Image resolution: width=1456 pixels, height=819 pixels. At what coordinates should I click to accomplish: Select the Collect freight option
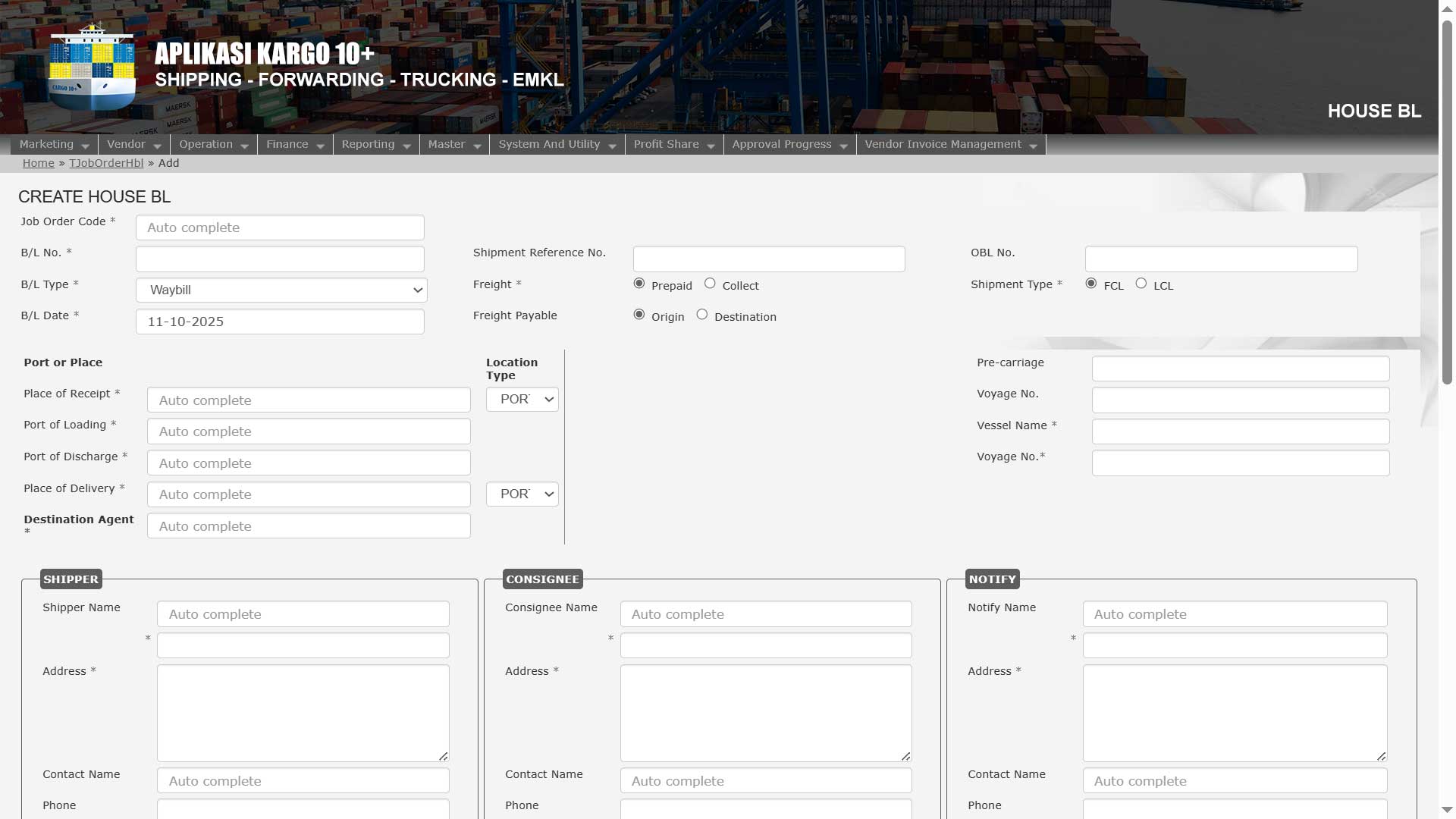click(710, 284)
